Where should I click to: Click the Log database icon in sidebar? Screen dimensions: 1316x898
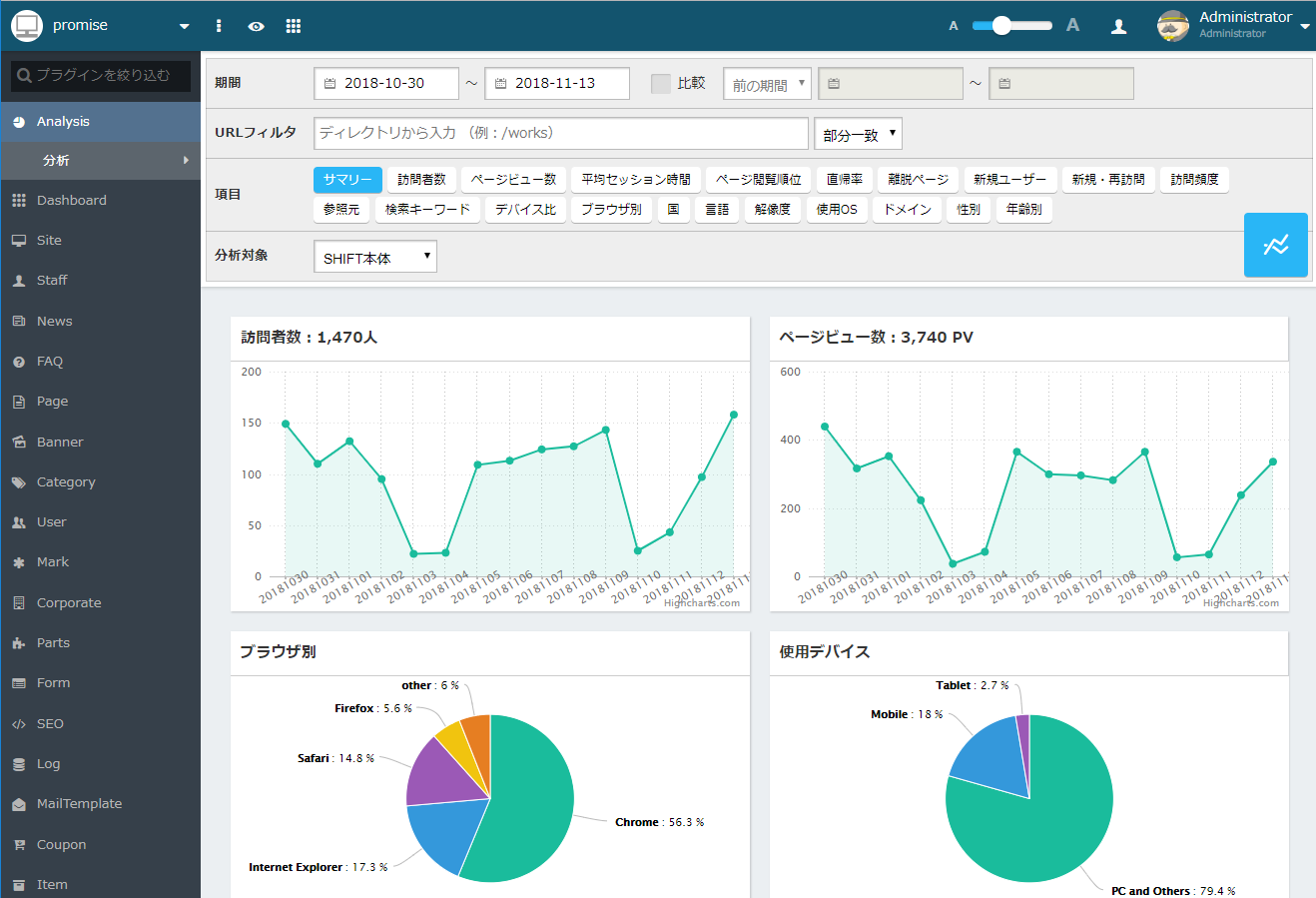coord(19,764)
